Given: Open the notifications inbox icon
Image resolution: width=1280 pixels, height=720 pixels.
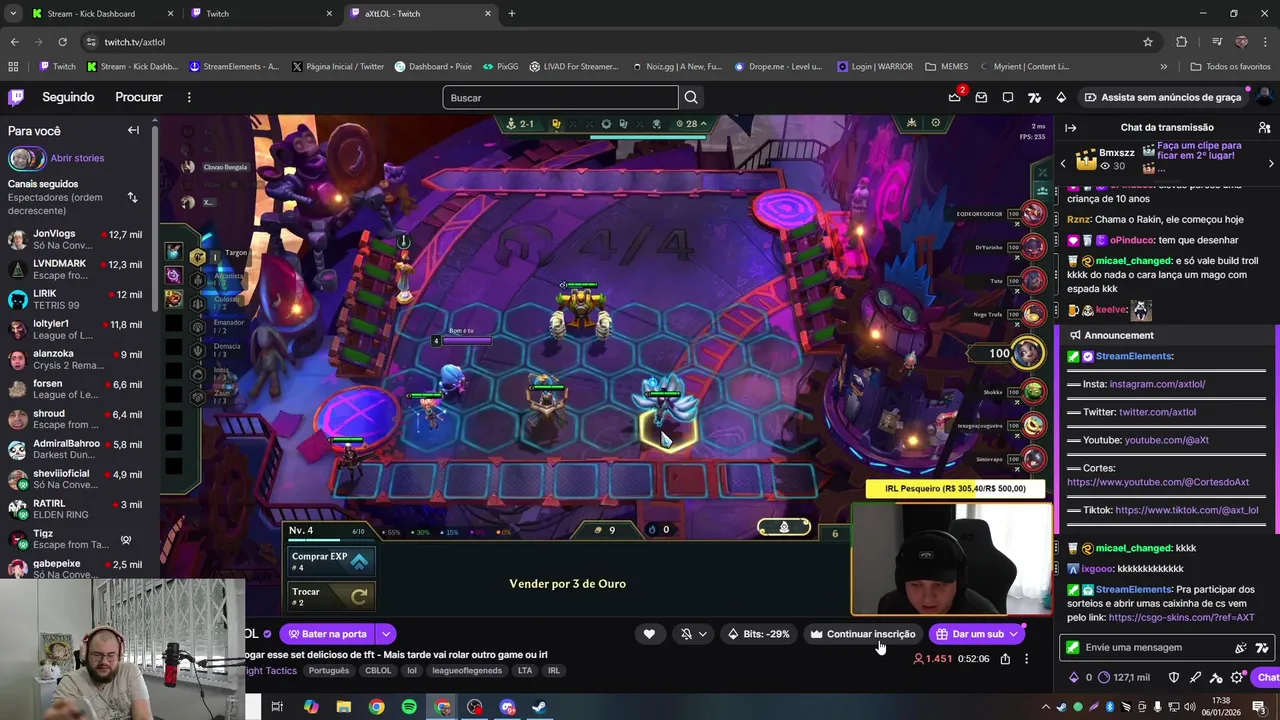Looking at the screenshot, I should [981, 97].
